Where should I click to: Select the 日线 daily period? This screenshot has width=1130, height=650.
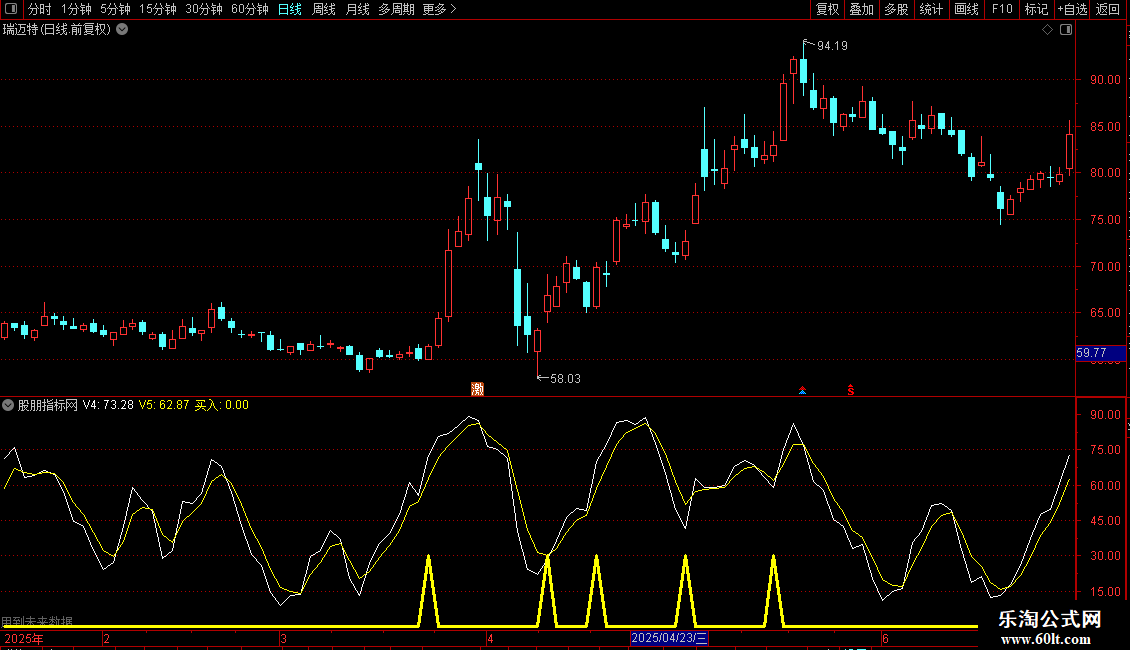[290, 9]
